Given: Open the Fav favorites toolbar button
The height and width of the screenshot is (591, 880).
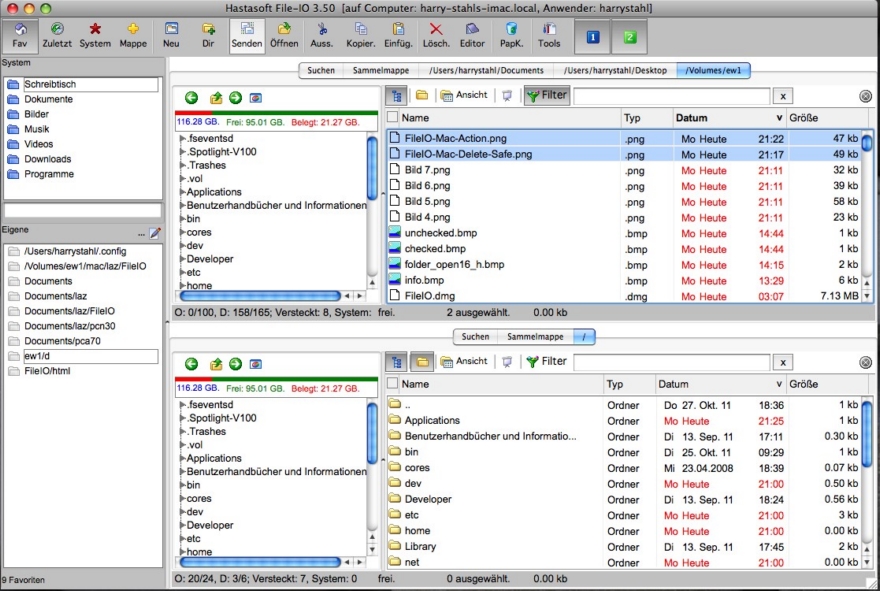Looking at the screenshot, I should (20, 35).
